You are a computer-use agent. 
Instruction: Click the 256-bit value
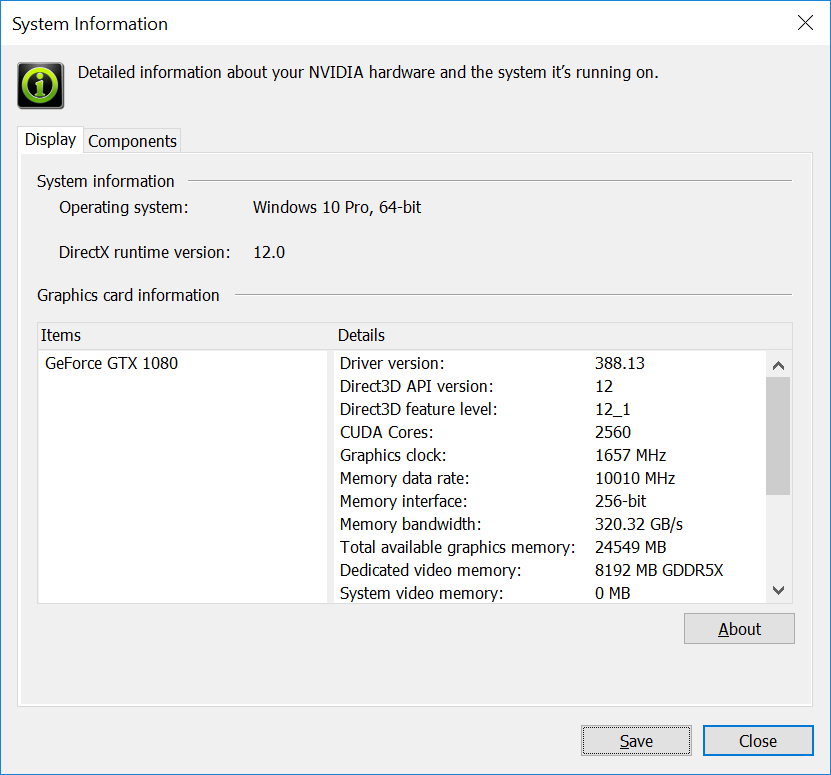621,501
